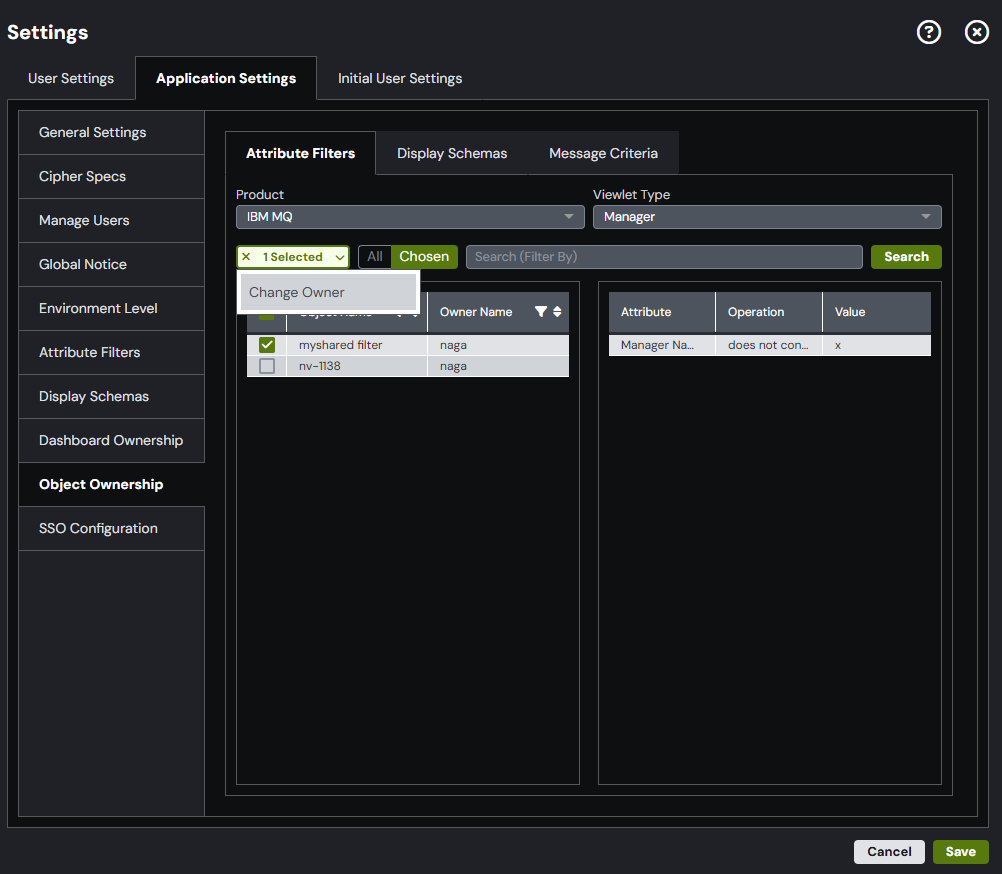Expand the 1 Selected actions dropdown

340,257
